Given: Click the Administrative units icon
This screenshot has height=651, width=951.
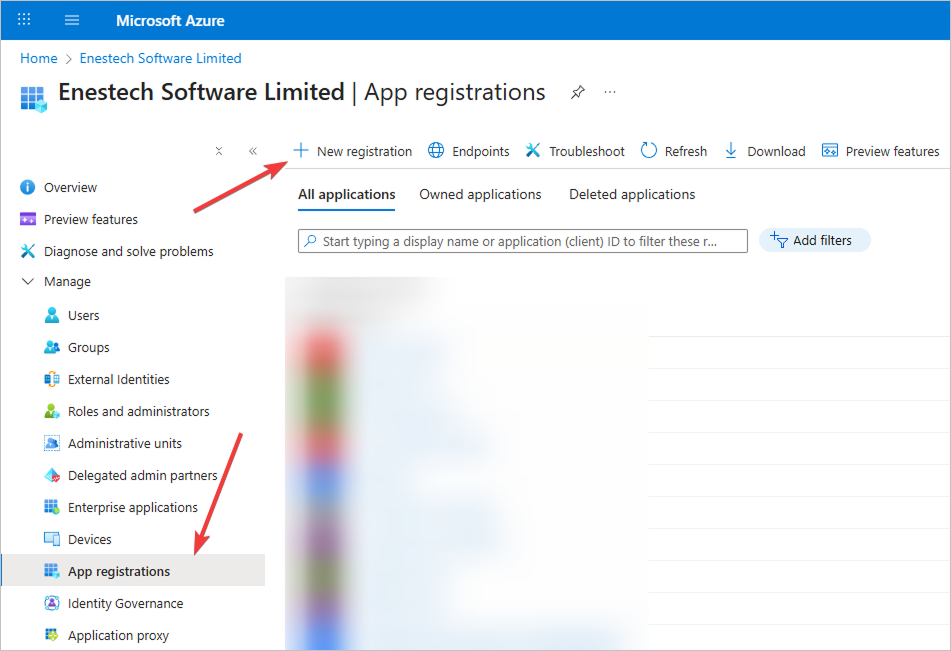Looking at the screenshot, I should point(52,444).
